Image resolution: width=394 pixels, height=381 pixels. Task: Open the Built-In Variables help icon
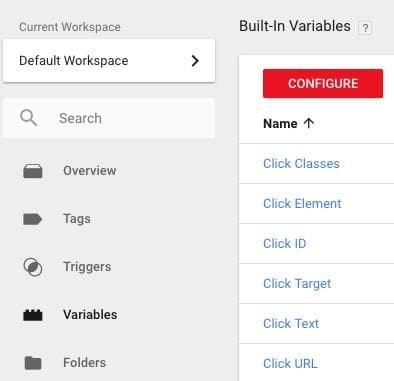pyautogui.click(x=365, y=28)
